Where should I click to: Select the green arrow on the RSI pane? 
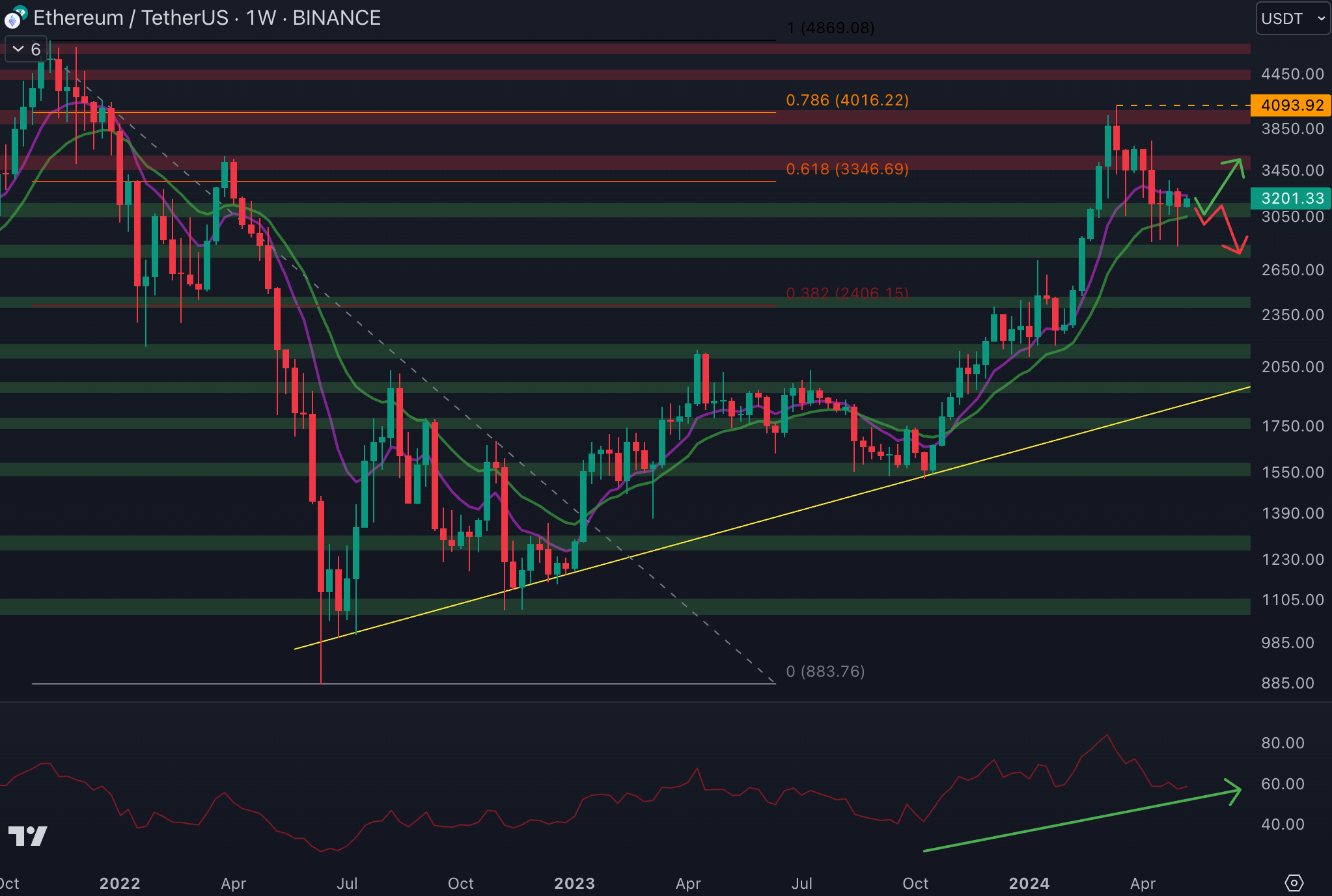[1081, 820]
